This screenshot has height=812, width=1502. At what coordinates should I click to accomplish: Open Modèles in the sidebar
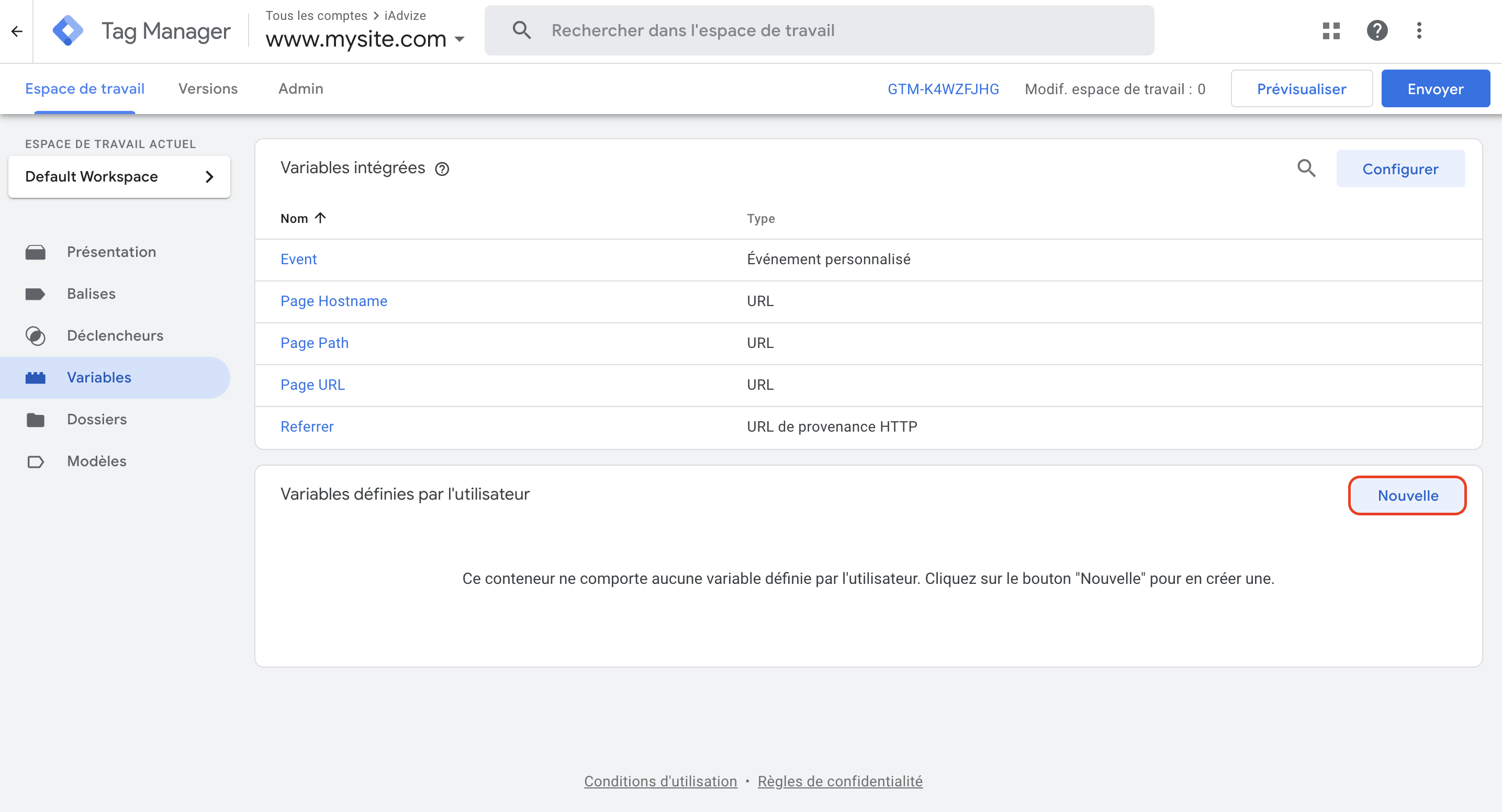click(96, 461)
